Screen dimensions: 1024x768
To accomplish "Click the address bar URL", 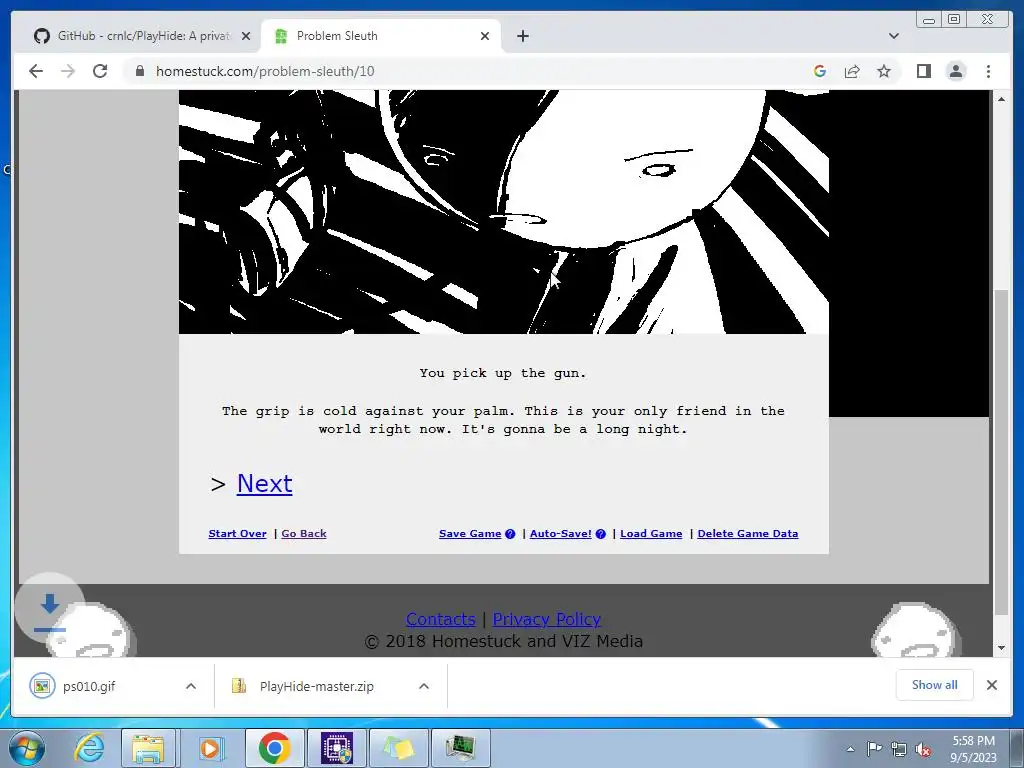I will pos(265,71).
